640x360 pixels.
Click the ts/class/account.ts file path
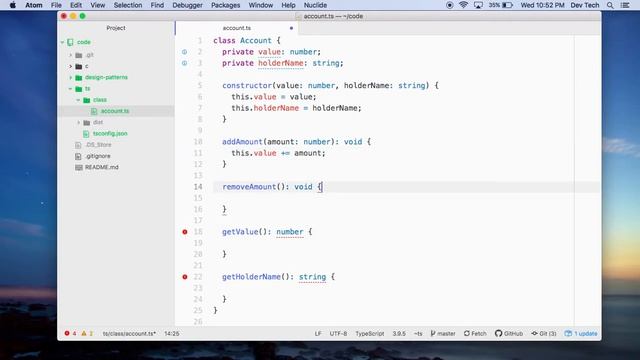click(129, 333)
